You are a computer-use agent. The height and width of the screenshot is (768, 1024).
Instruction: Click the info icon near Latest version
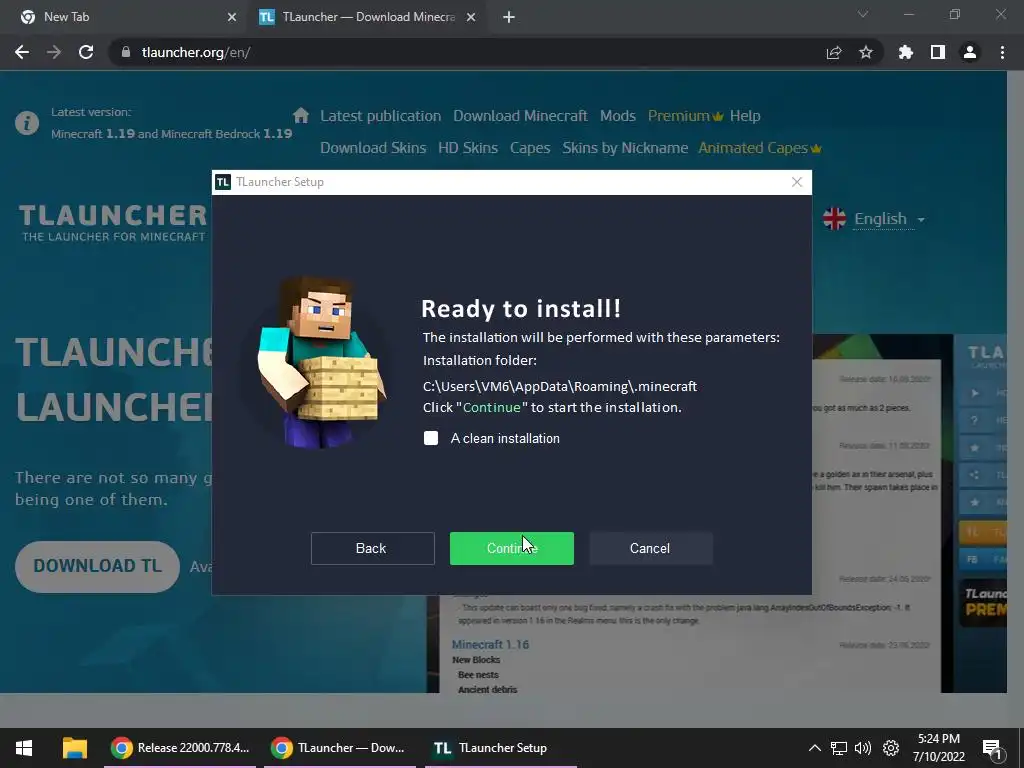point(27,123)
